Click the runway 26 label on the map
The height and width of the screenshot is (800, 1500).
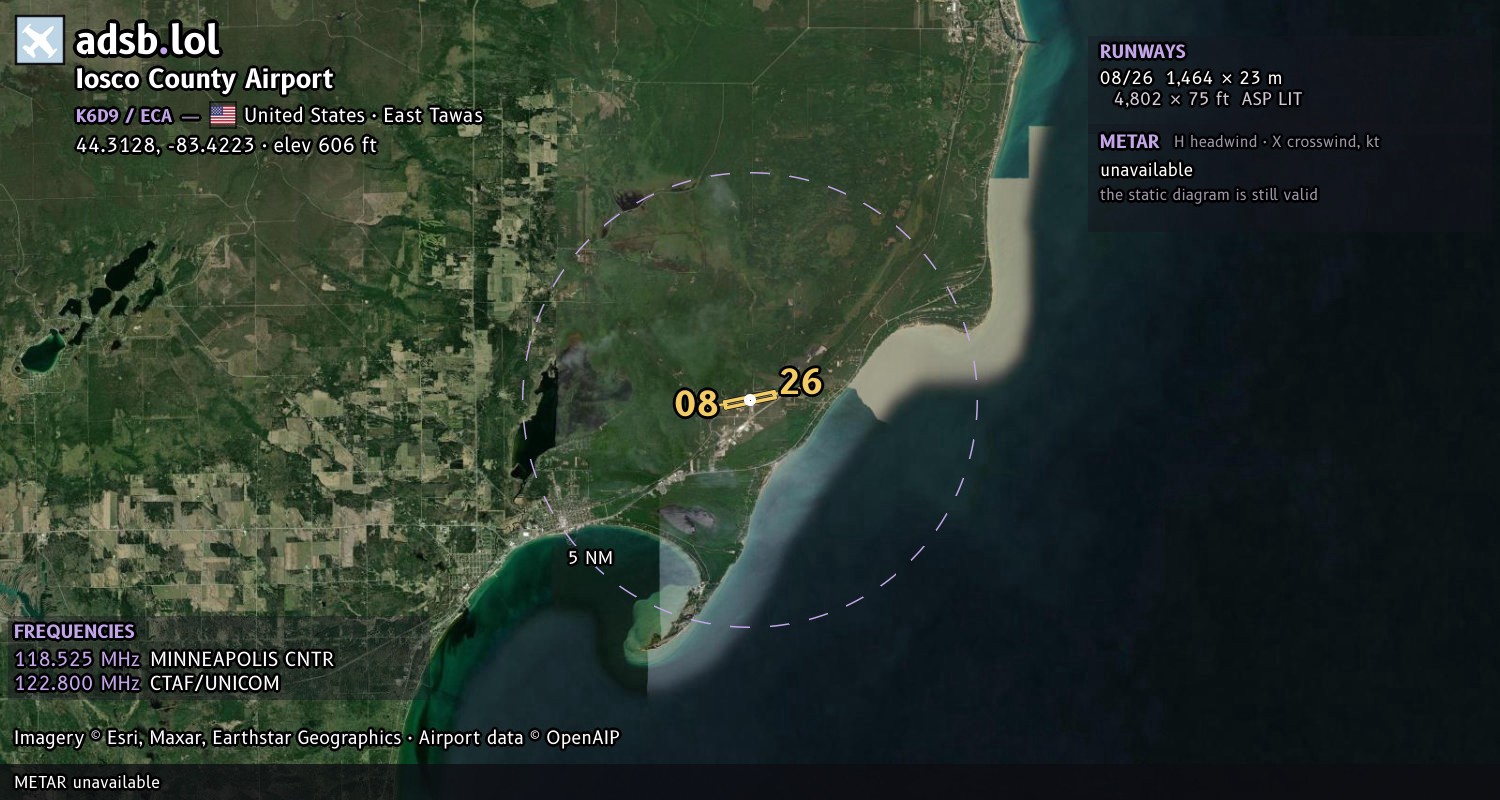(x=800, y=382)
